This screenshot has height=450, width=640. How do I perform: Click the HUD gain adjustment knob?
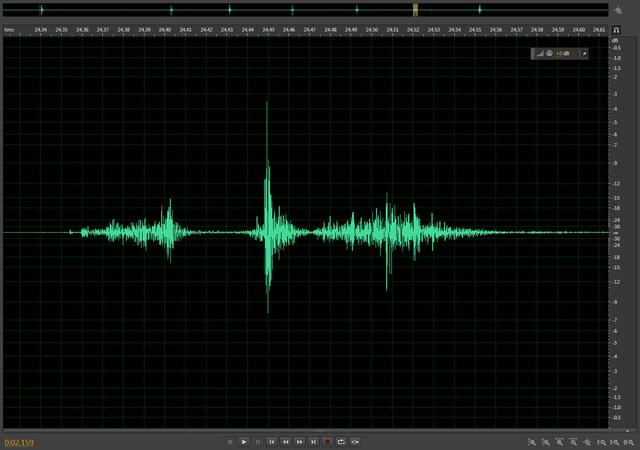click(549, 53)
